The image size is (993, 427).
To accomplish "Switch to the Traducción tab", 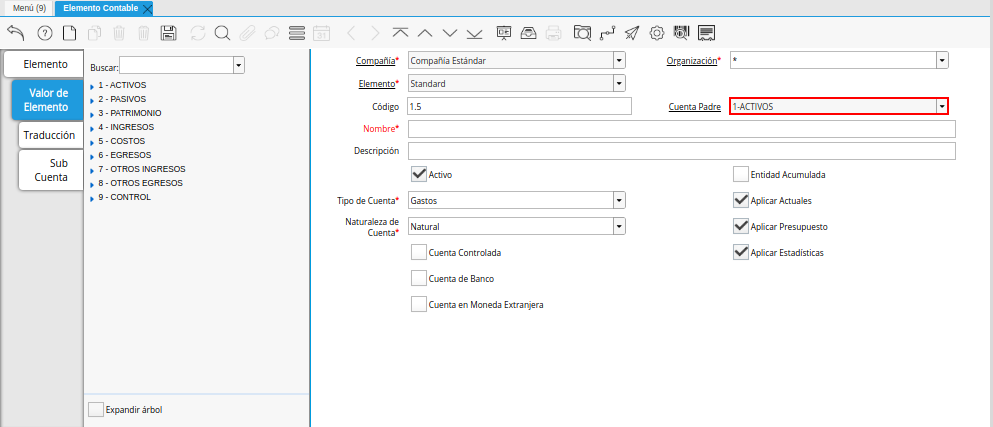I will pyautogui.click(x=50, y=134).
